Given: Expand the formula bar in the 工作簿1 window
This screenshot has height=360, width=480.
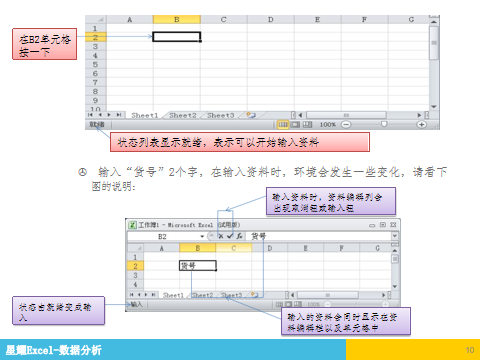Looking at the screenshot, I should [395, 236].
